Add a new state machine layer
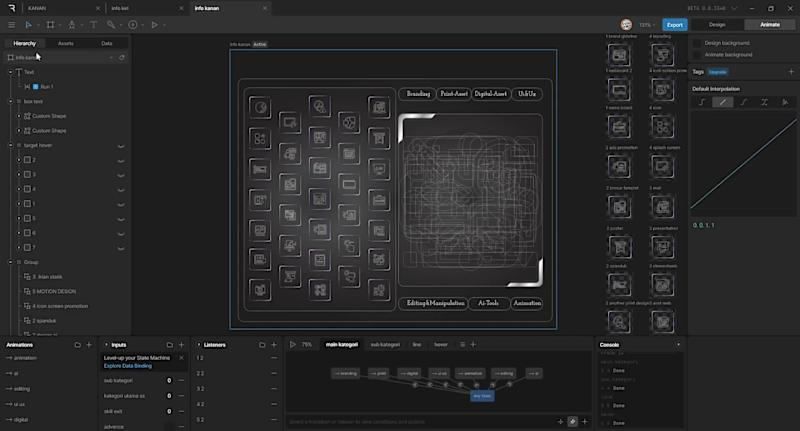 pyautogui.click(x=473, y=344)
